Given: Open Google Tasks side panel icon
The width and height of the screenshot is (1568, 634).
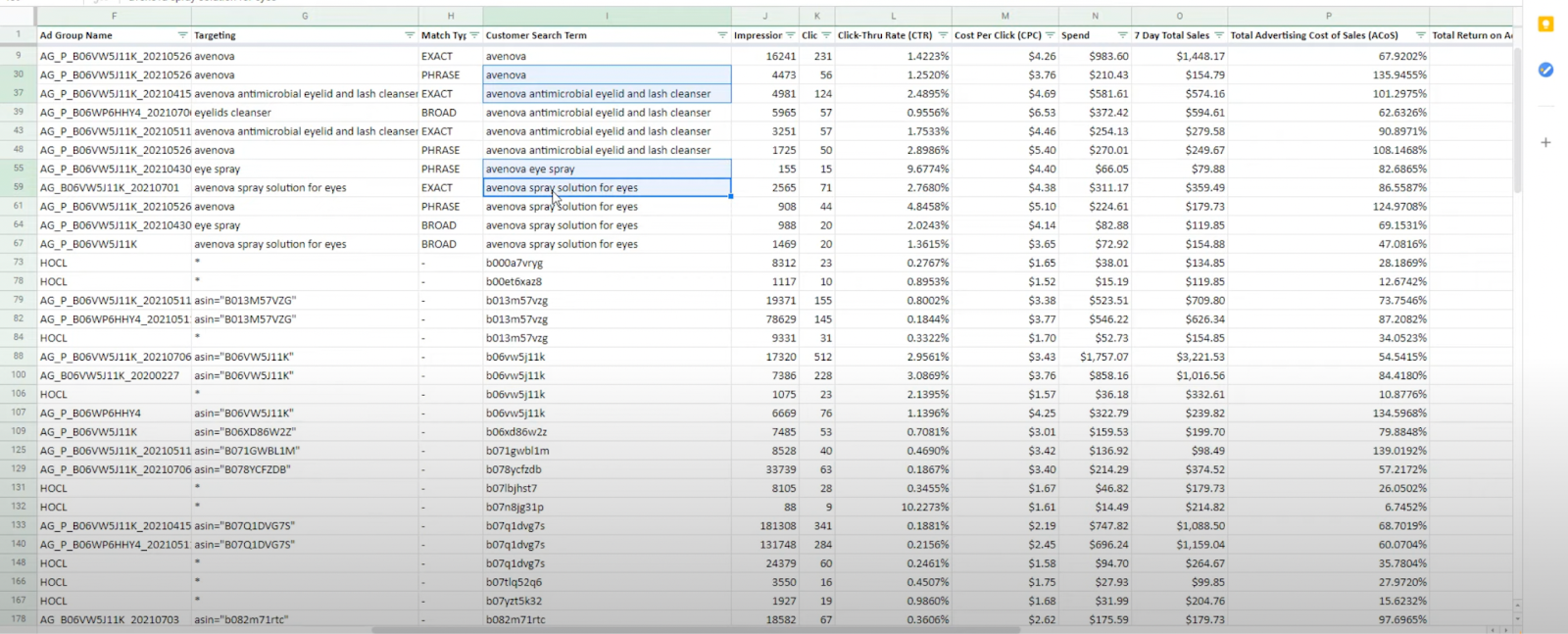Looking at the screenshot, I should [1545, 70].
